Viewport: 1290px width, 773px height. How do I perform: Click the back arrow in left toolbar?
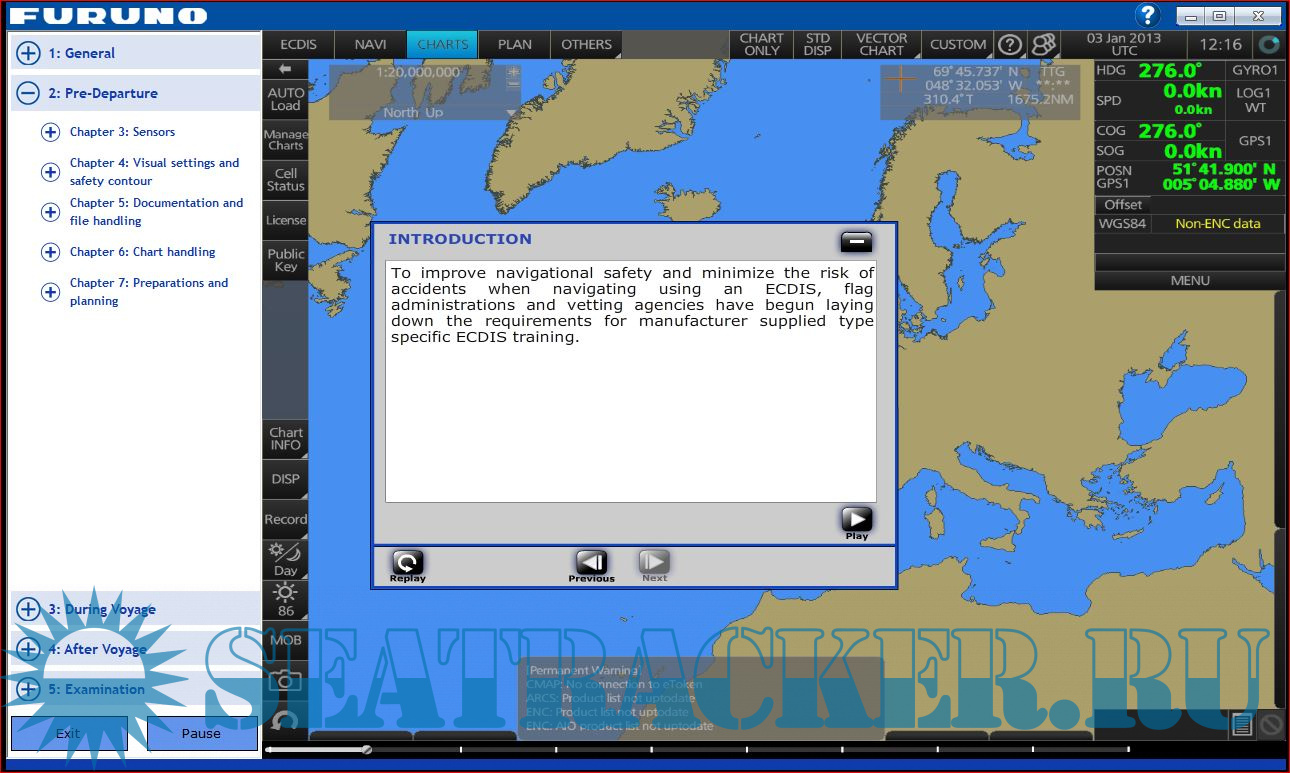point(285,69)
